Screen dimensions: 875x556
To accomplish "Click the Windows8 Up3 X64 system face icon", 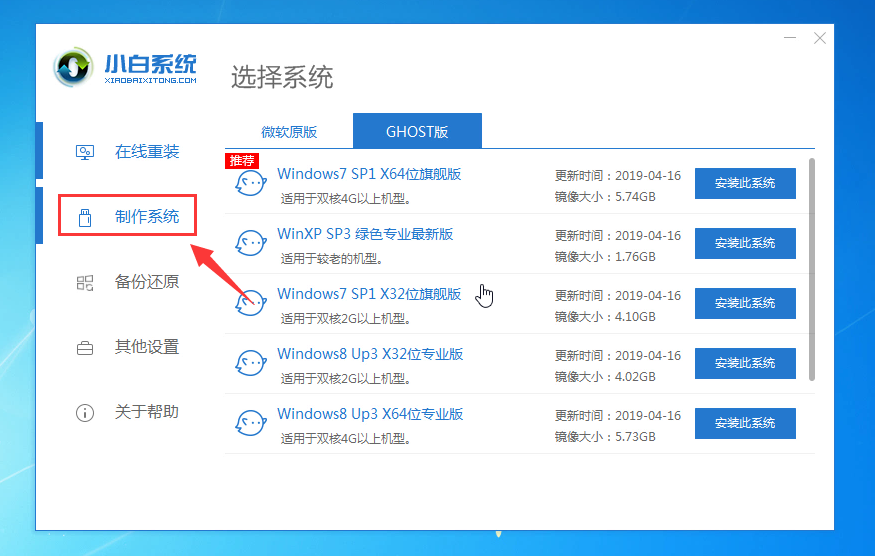I will pyautogui.click(x=251, y=423).
